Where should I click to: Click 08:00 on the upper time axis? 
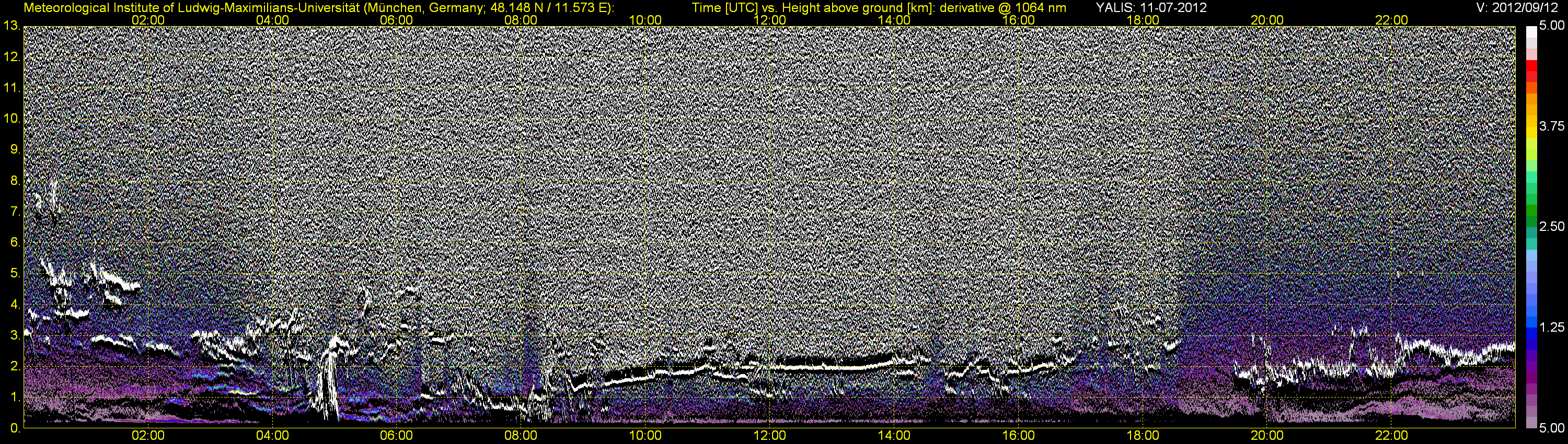point(521,20)
